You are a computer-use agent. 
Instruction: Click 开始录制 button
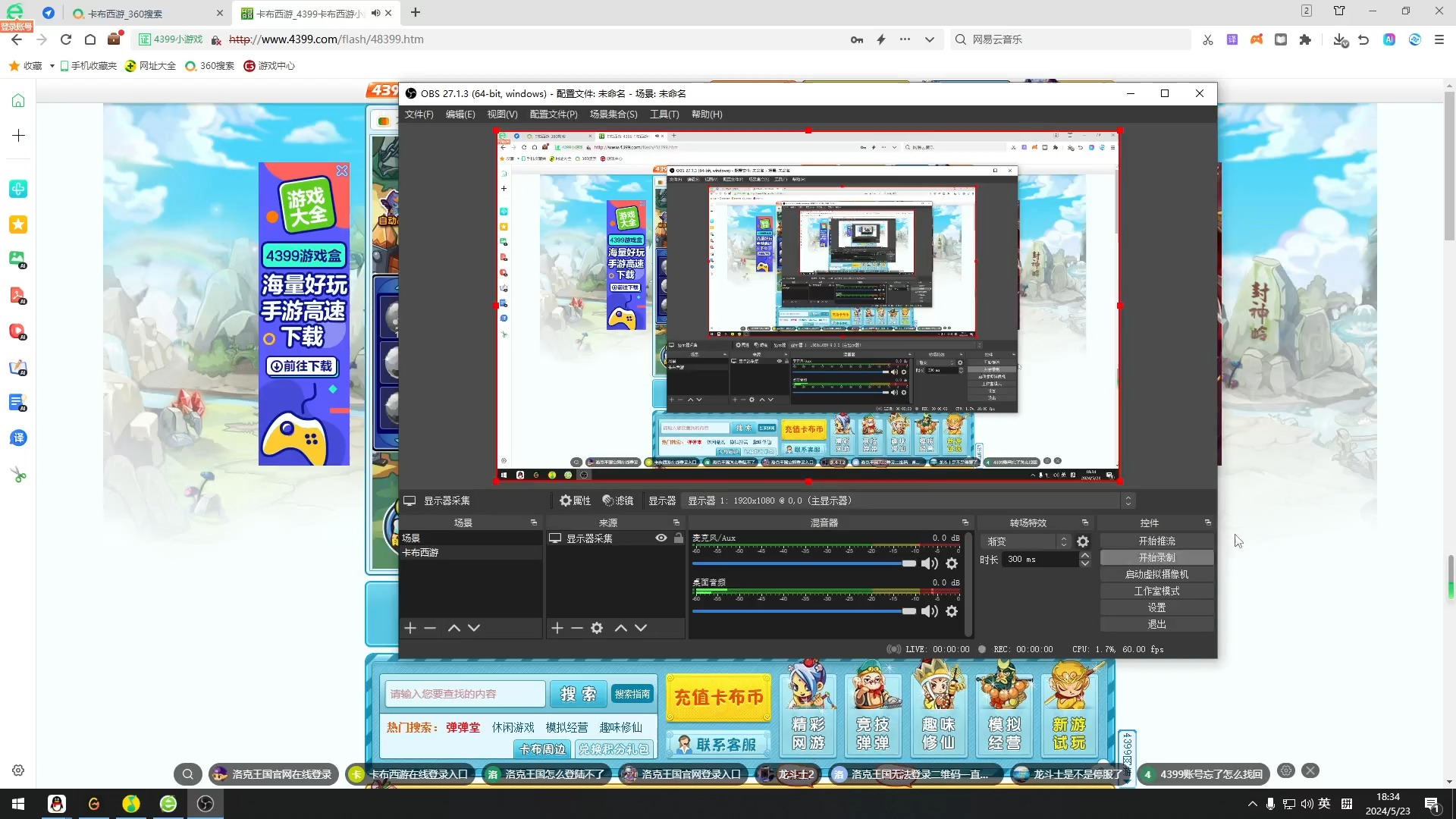(1156, 557)
